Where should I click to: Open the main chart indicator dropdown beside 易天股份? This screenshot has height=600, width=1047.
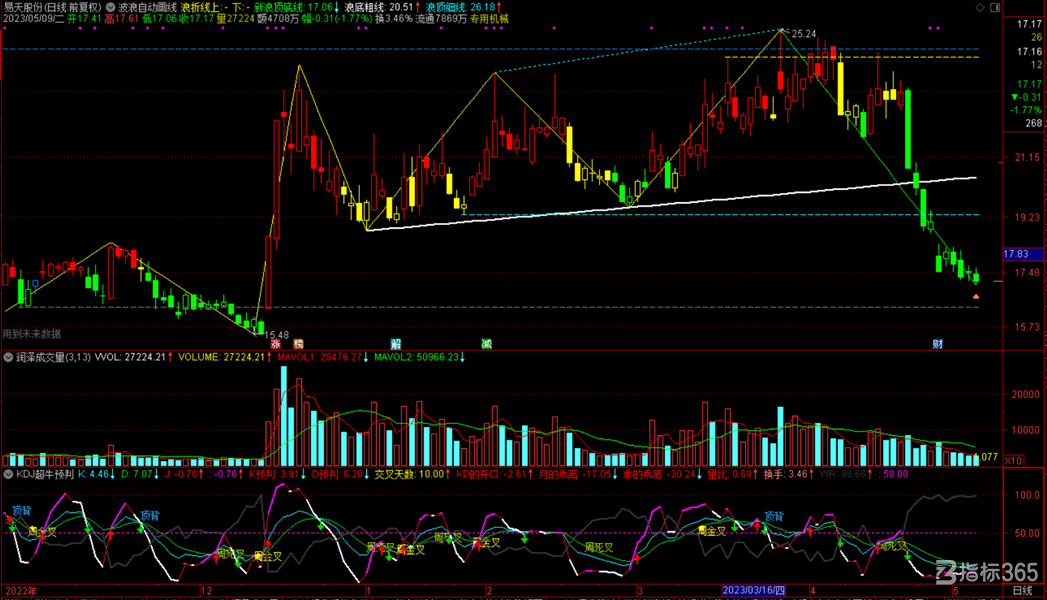110,7
